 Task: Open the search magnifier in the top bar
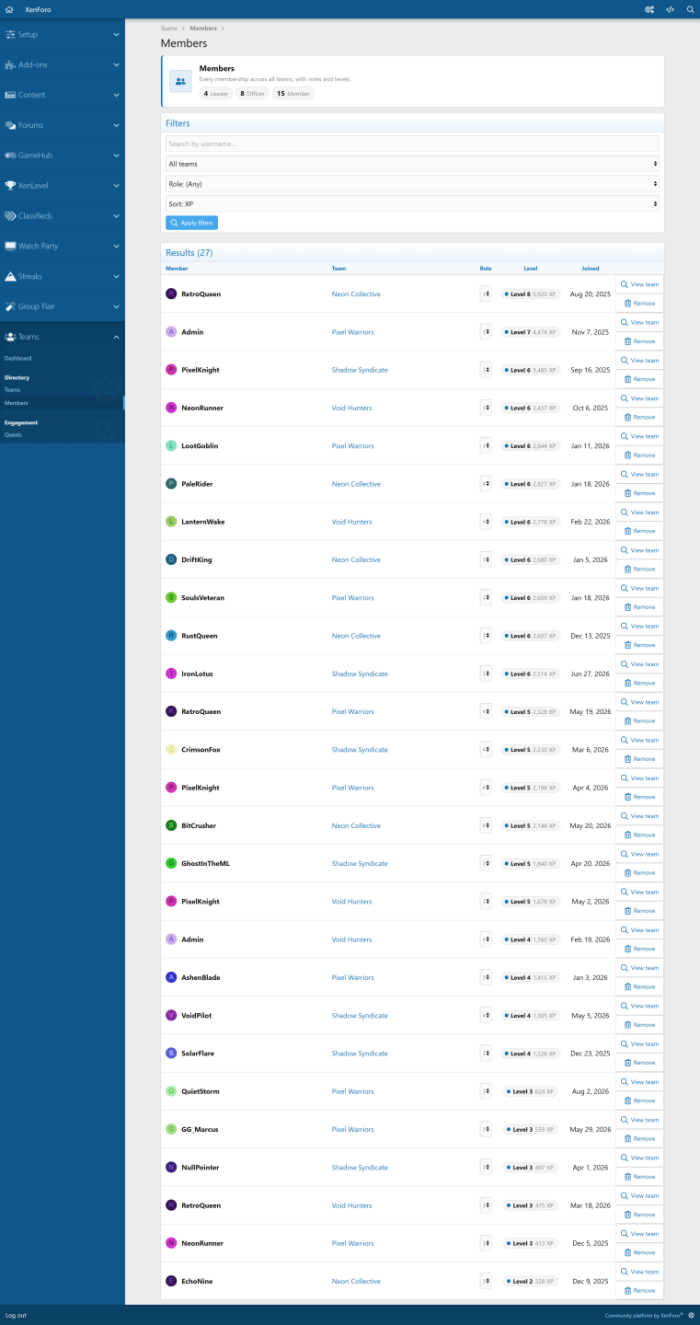tap(690, 9)
